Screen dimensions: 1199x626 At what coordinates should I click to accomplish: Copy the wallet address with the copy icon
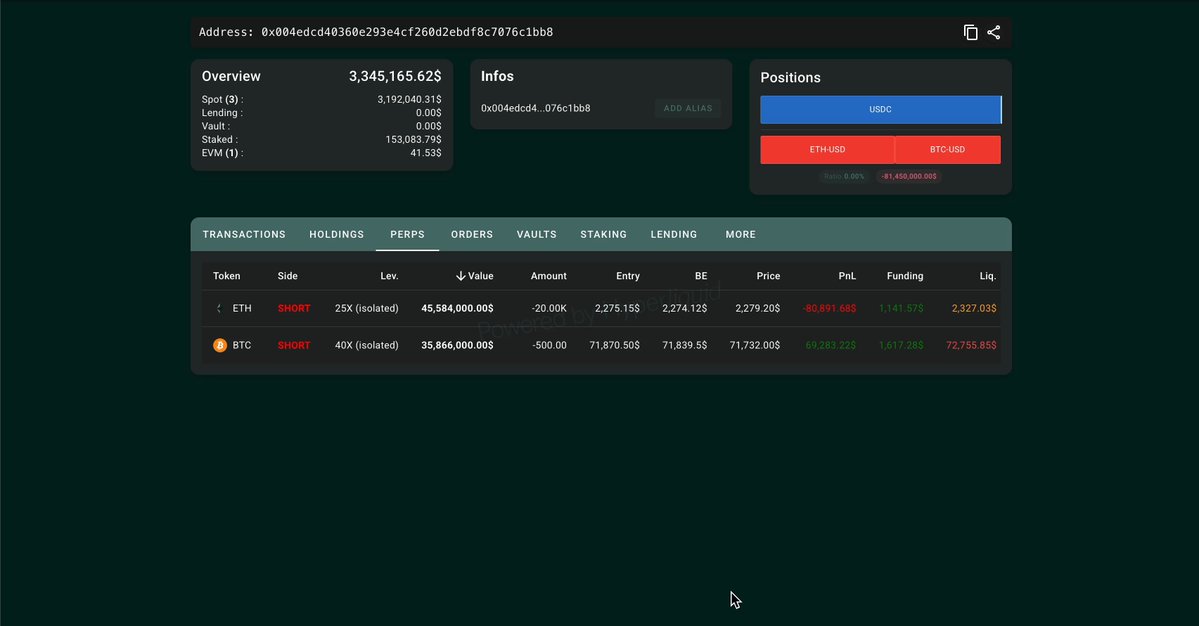(x=970, y=32)
